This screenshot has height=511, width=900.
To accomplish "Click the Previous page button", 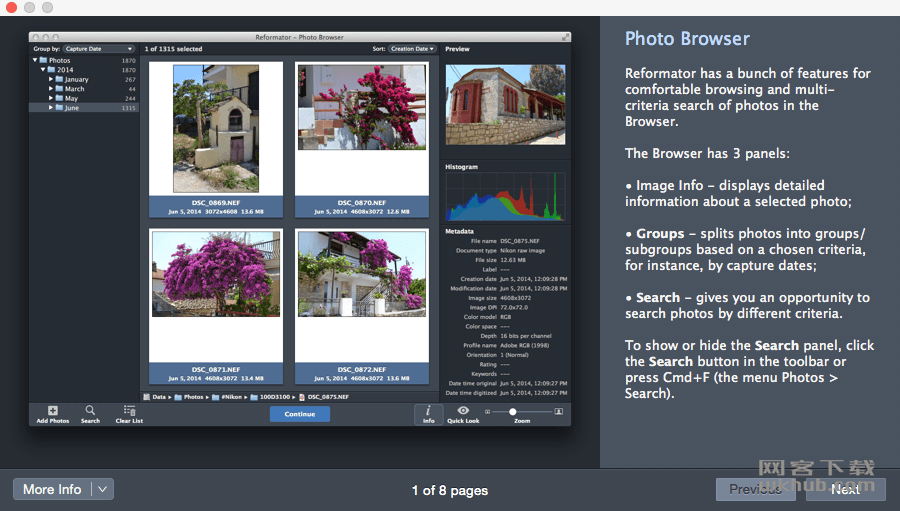I will [x=755, y=489].
